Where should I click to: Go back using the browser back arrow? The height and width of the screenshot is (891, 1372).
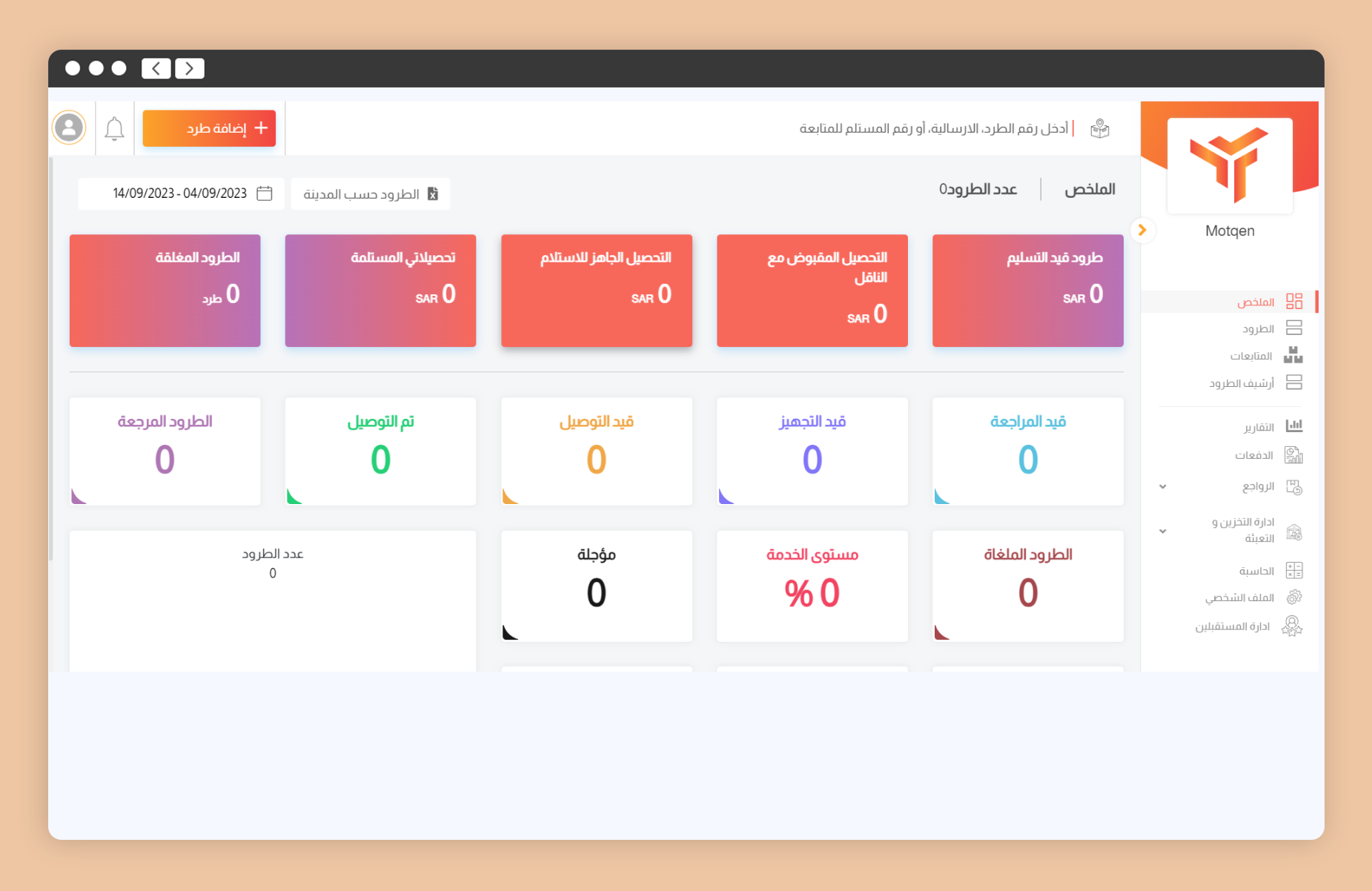coord(156,68)
